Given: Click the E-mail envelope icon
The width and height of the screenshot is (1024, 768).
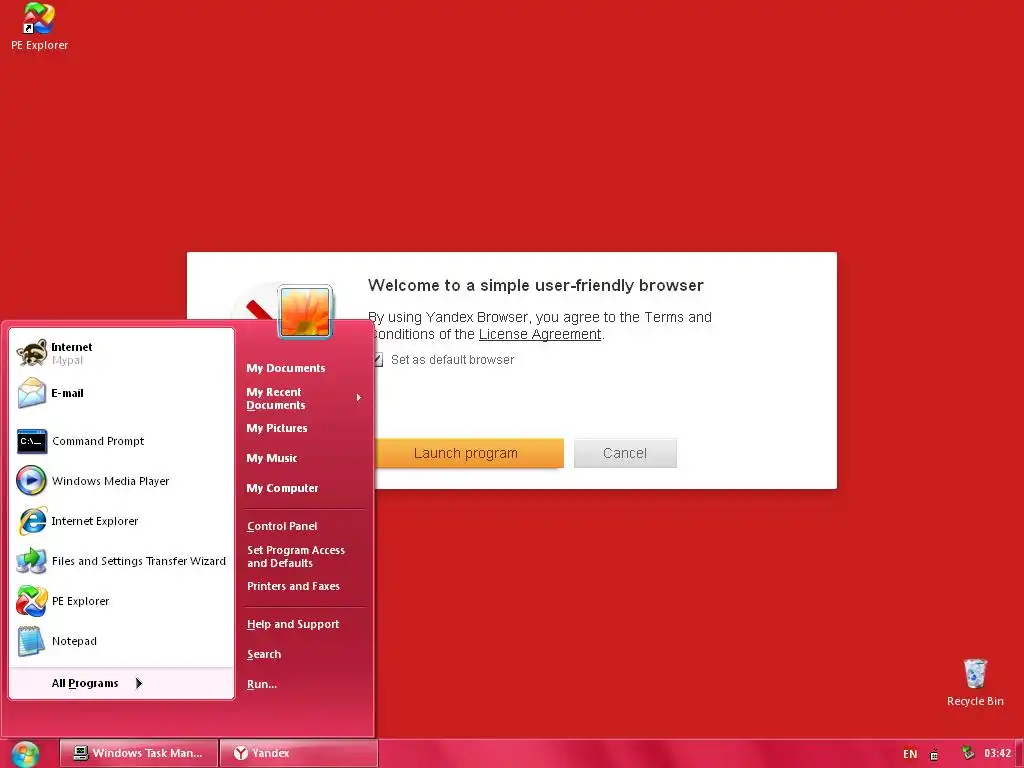Looking at the screenshot, I should click(x=31, y=393).
